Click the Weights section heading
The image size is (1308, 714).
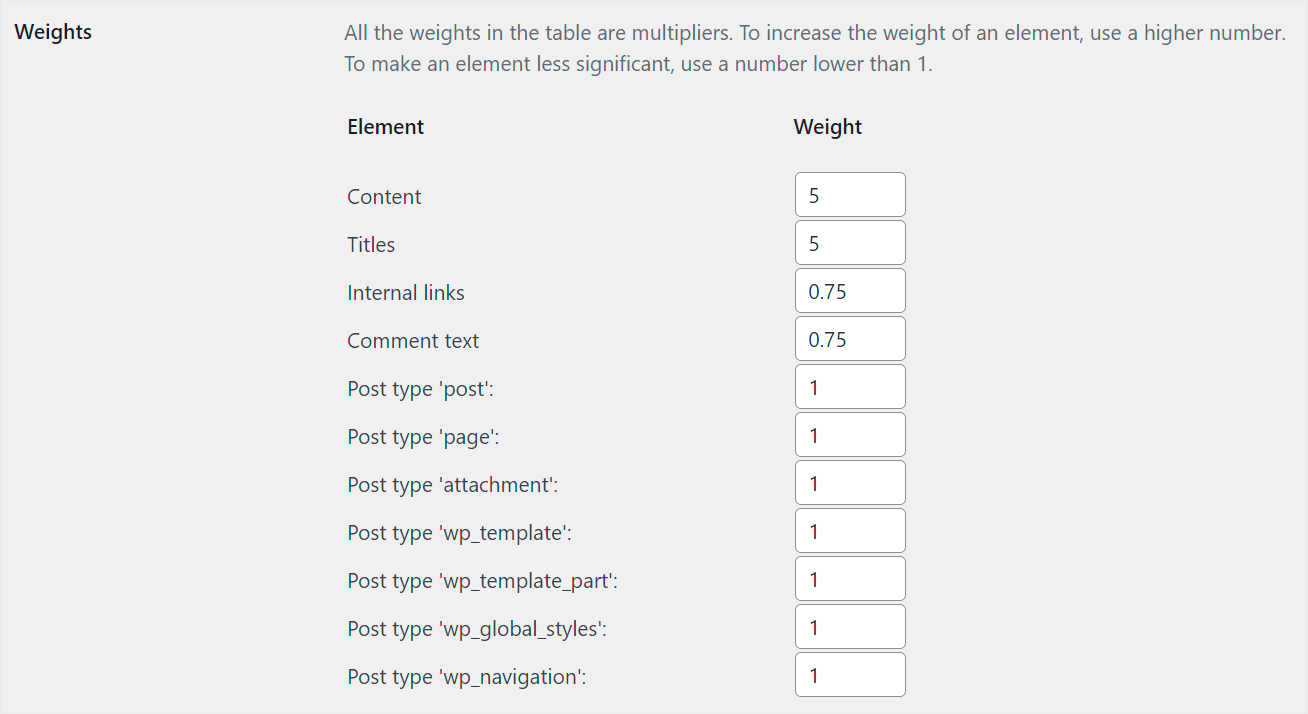click(53, 31)
